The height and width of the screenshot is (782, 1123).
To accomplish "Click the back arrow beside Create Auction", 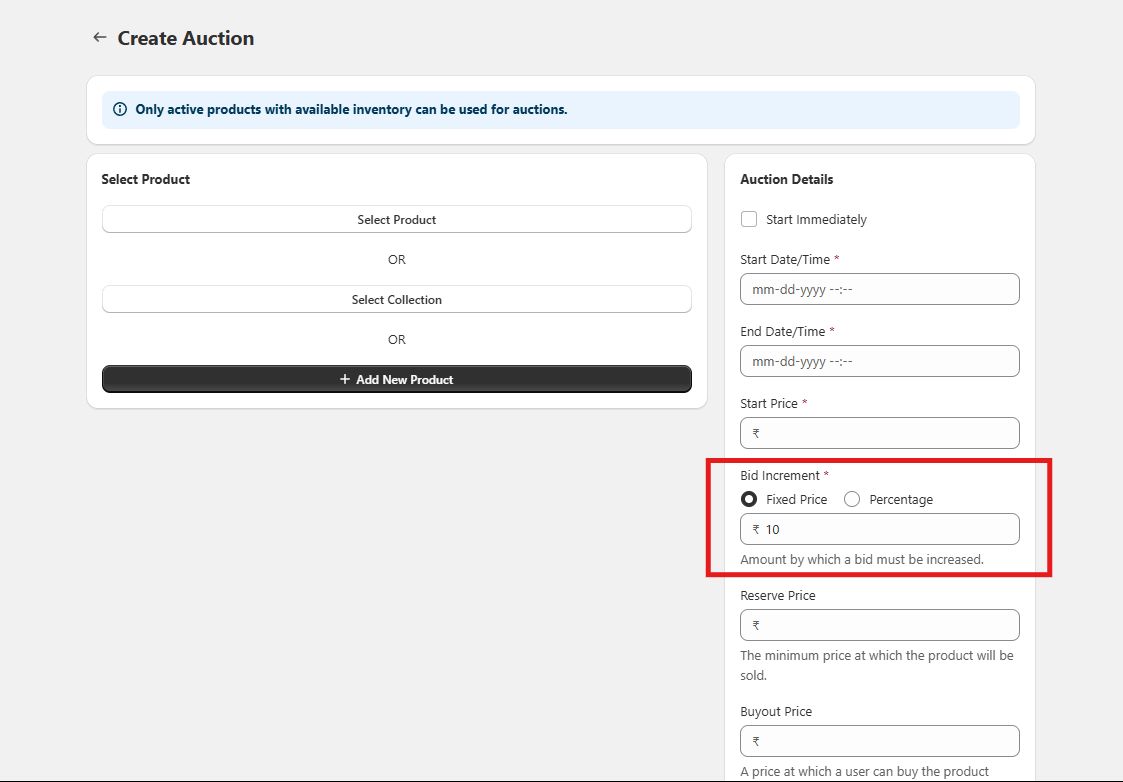I will [99, 38].
